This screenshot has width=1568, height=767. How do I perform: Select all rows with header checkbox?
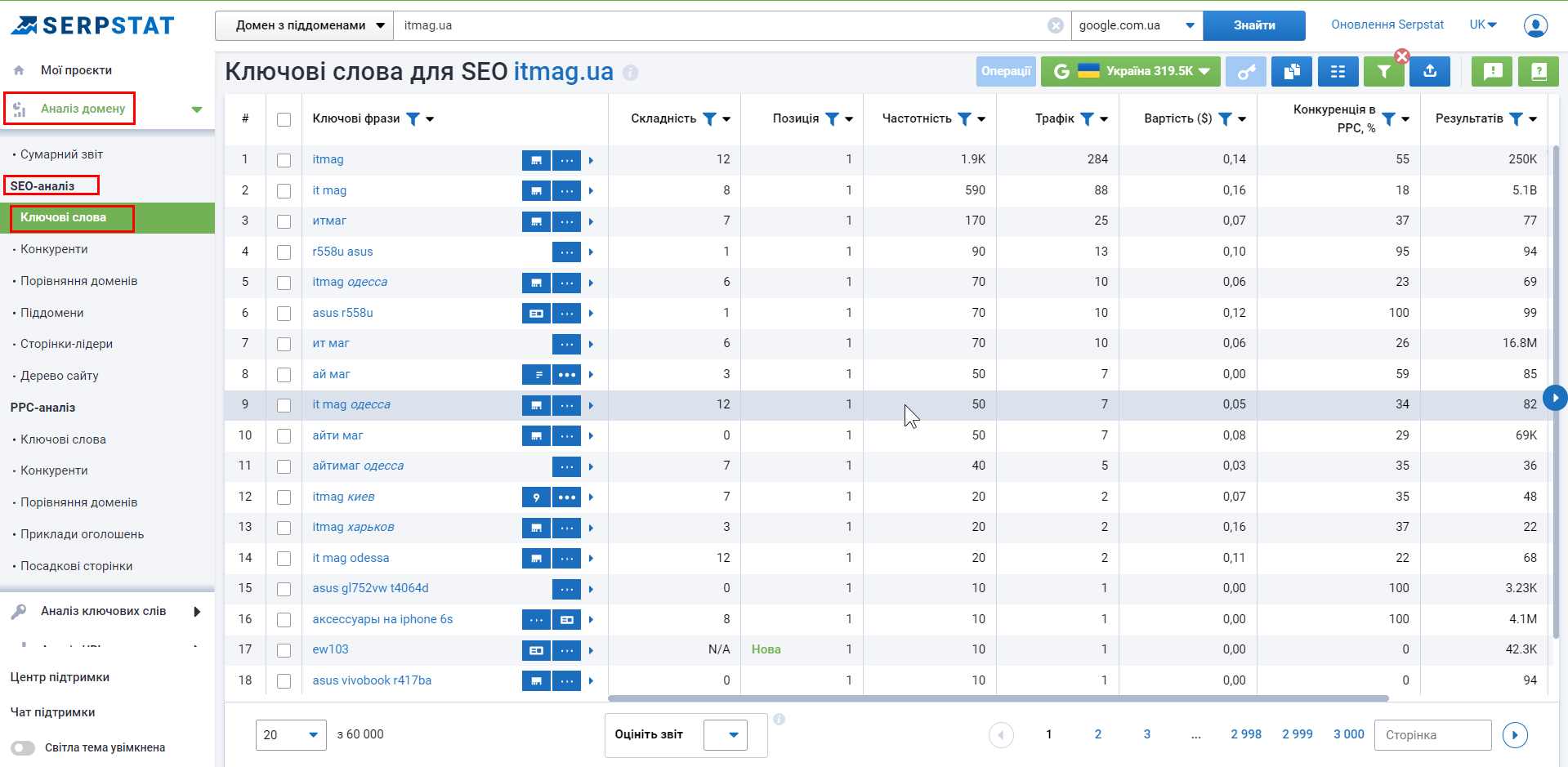[x=284, y=120]
